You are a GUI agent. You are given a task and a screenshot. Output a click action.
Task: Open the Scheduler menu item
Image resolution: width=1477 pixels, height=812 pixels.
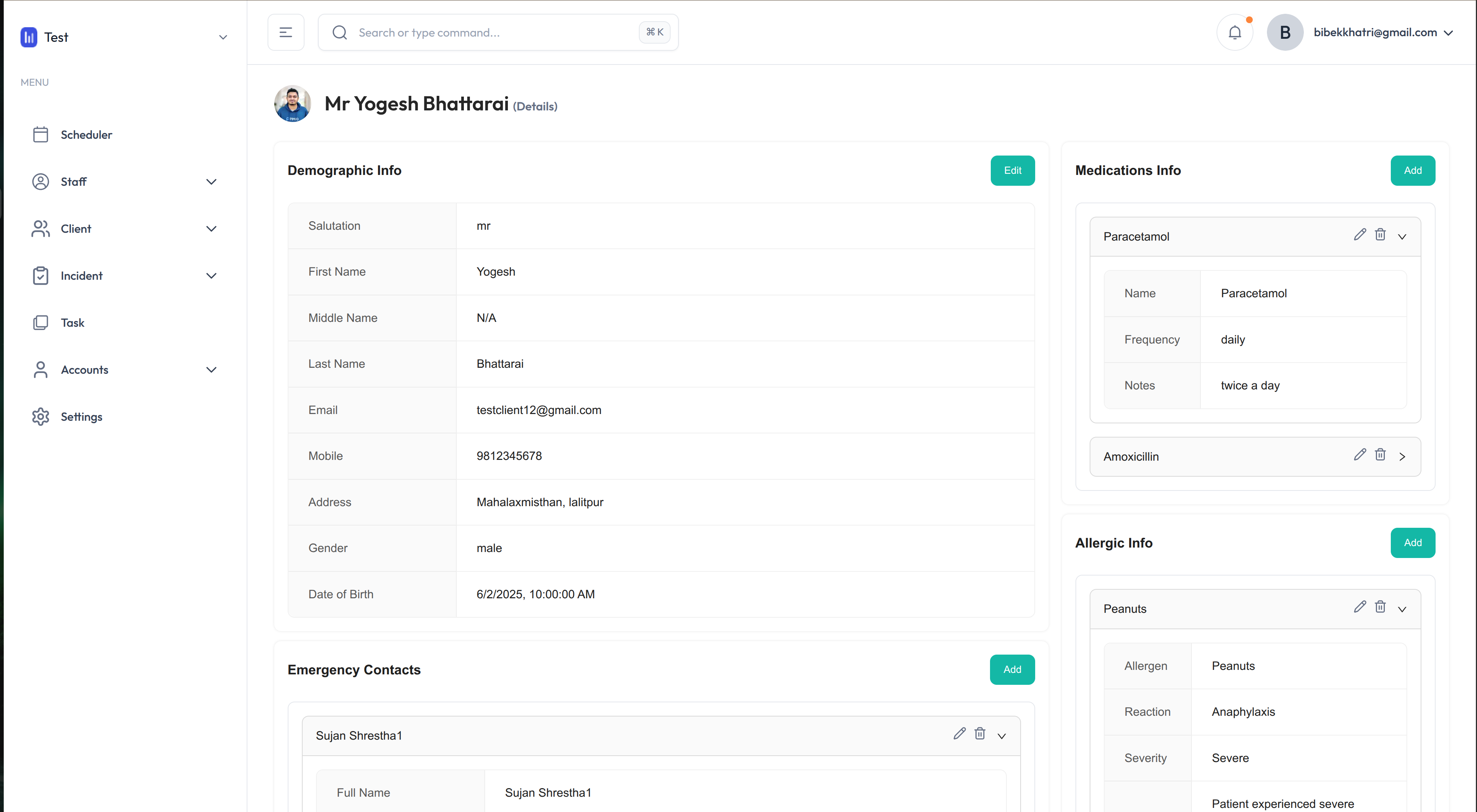[86, 135]
